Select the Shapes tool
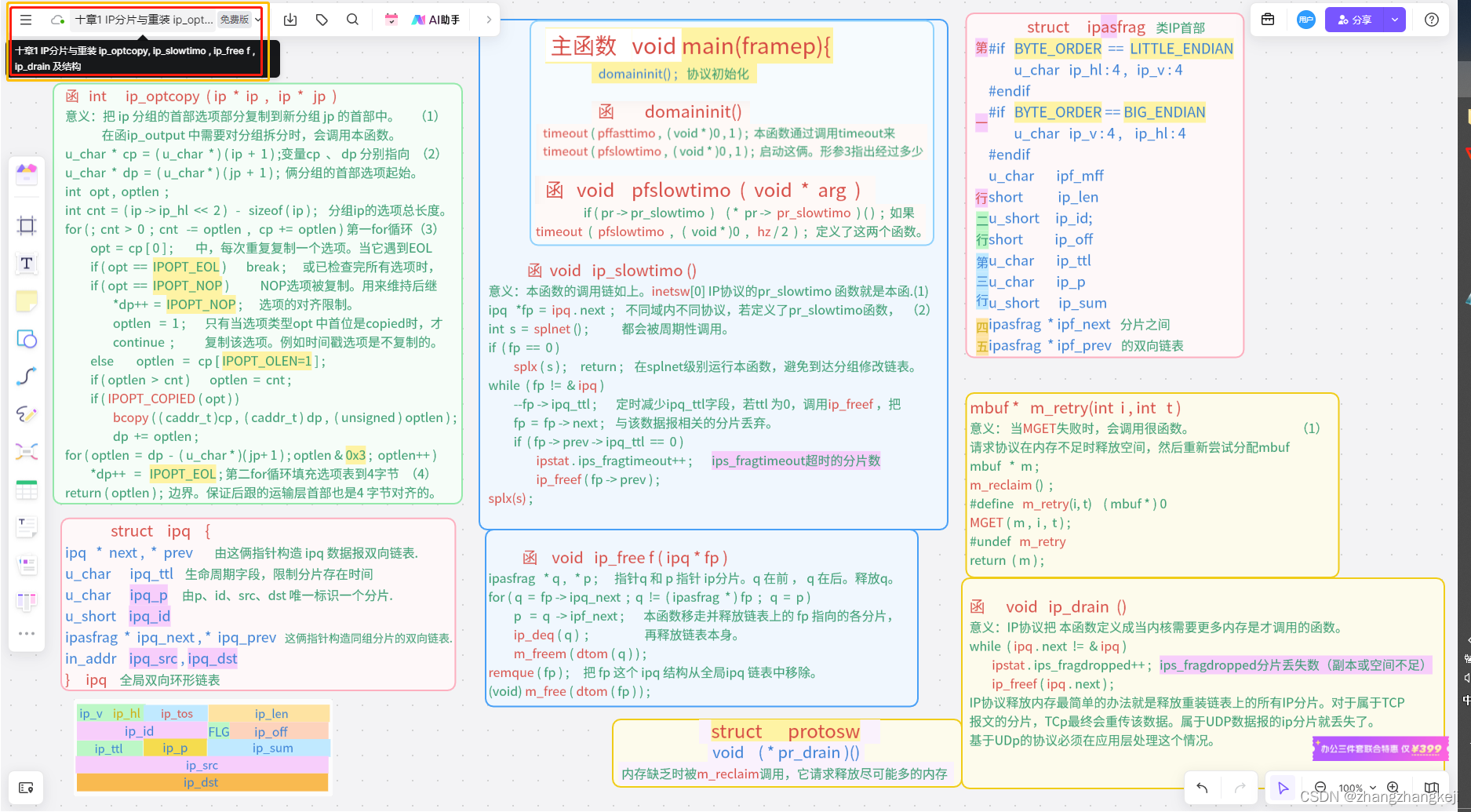This screenshot has height=812, width=1471. (x=27, y=339)
